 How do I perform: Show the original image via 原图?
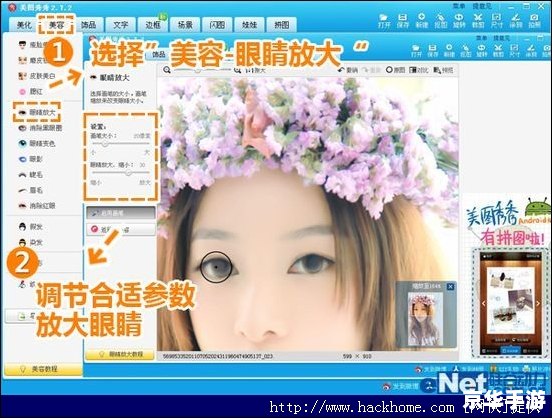point(395,70)
